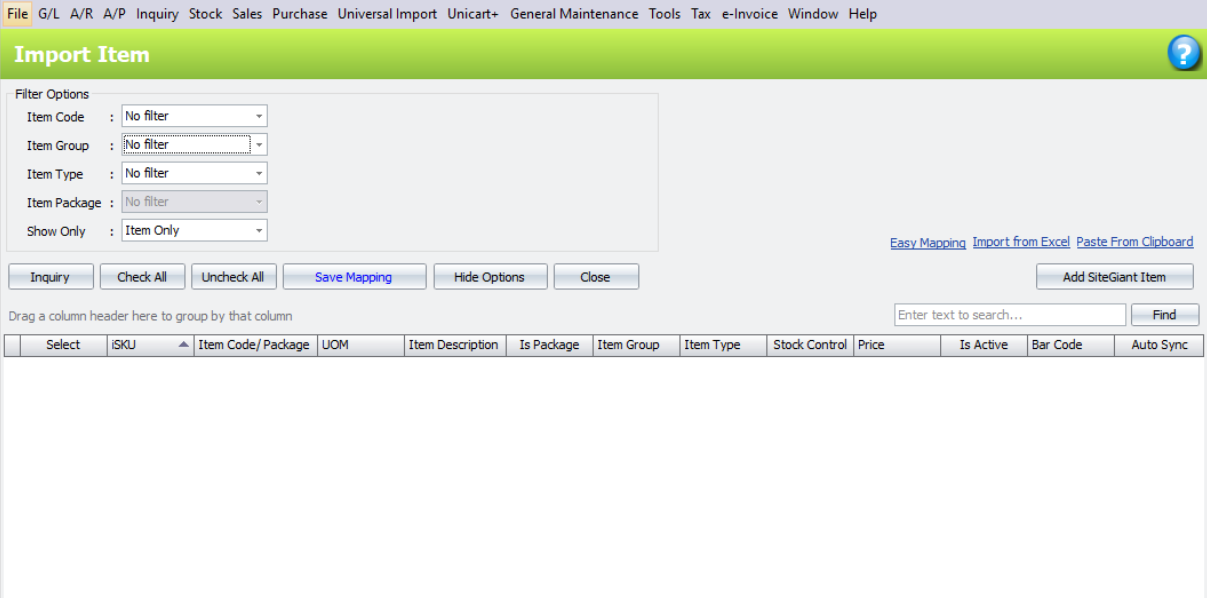The image size is (1207, 598).
Task: Open the G/L menu
Action: tap(49, 14)
